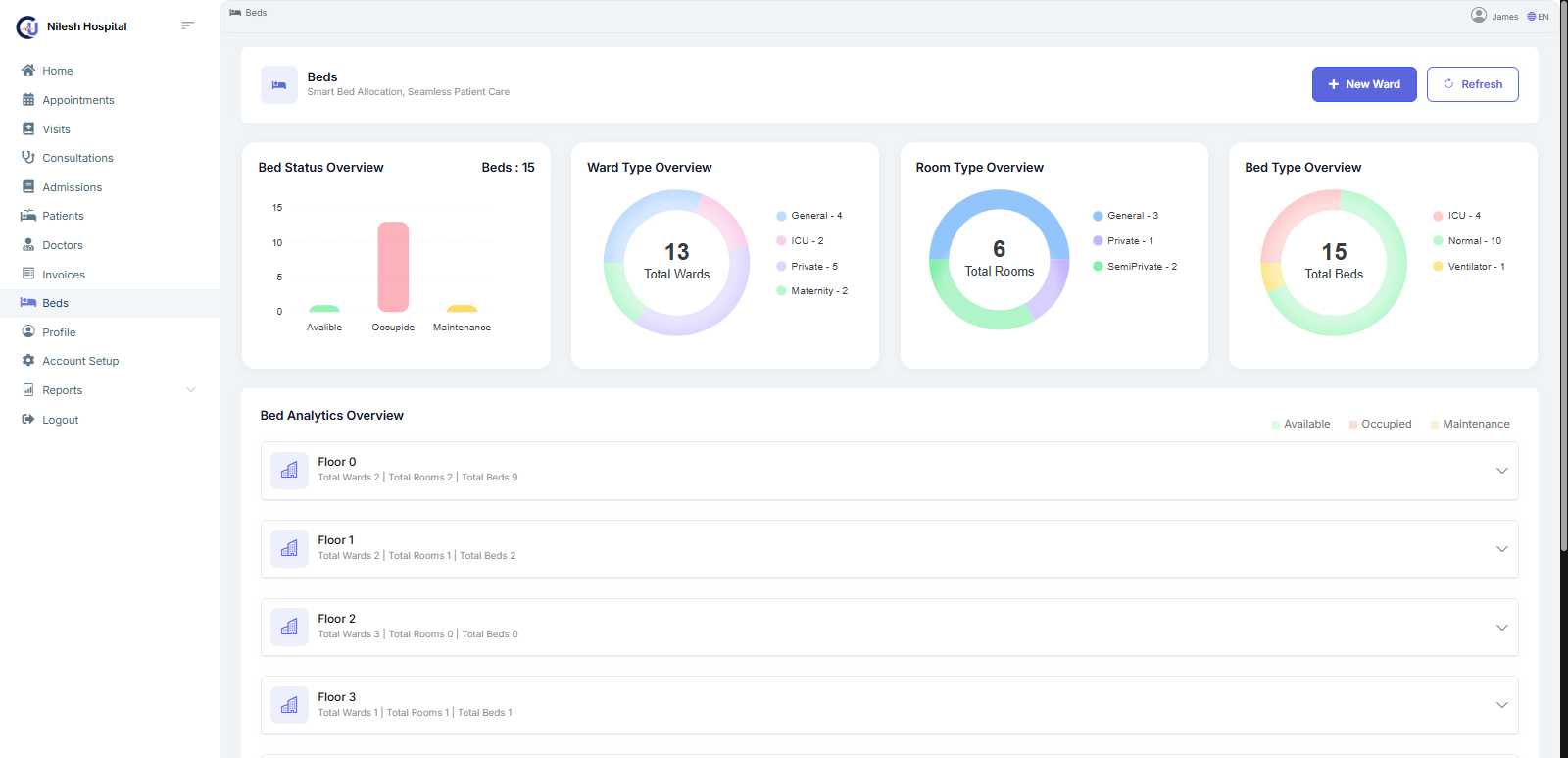Toggle General - 4 legend in Ward Type
Screen dimensions: 1568x758
click(809, 216)
